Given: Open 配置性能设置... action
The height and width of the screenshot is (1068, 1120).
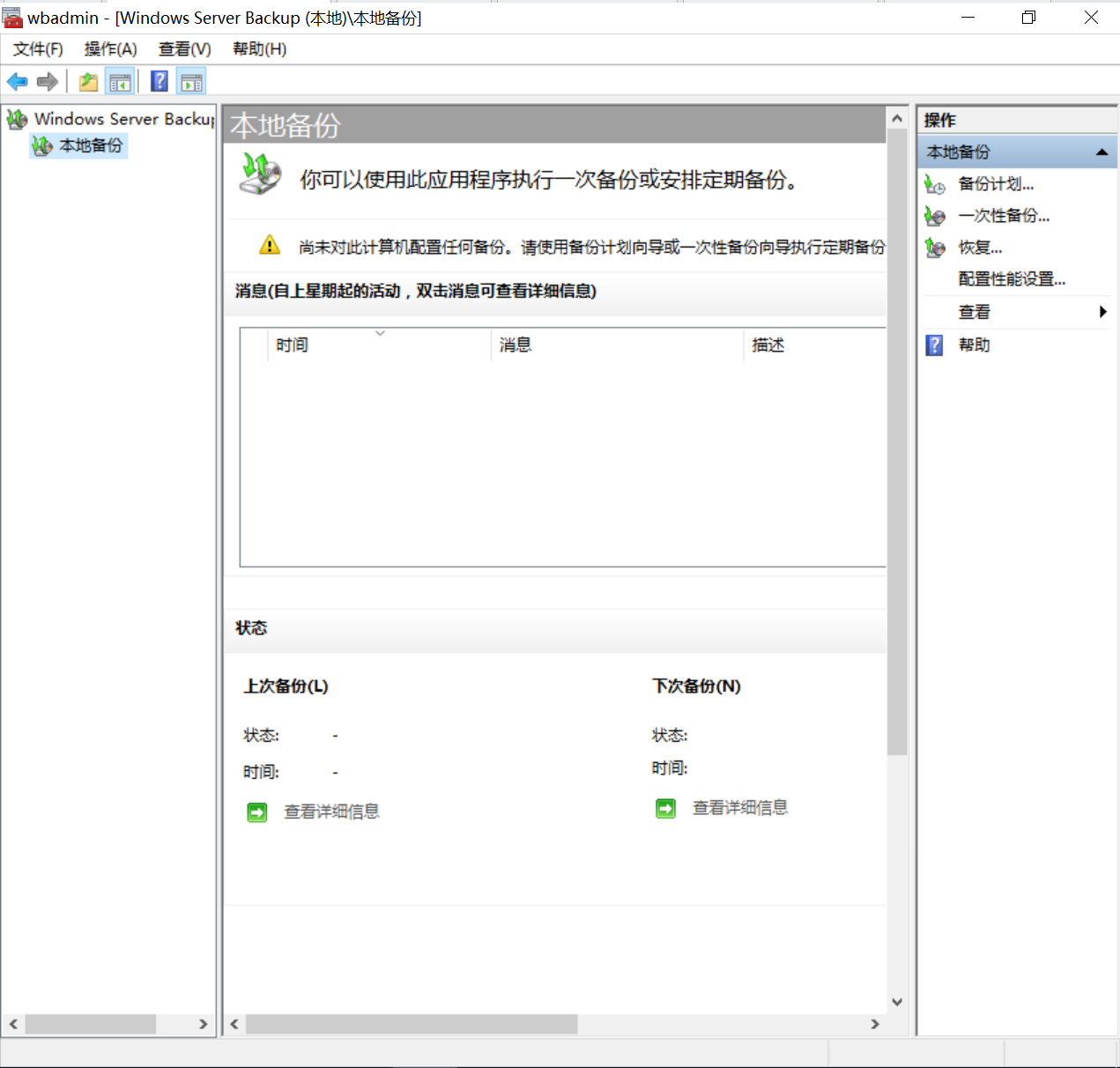Looking at the screenshot, I should pos(1012,279).
